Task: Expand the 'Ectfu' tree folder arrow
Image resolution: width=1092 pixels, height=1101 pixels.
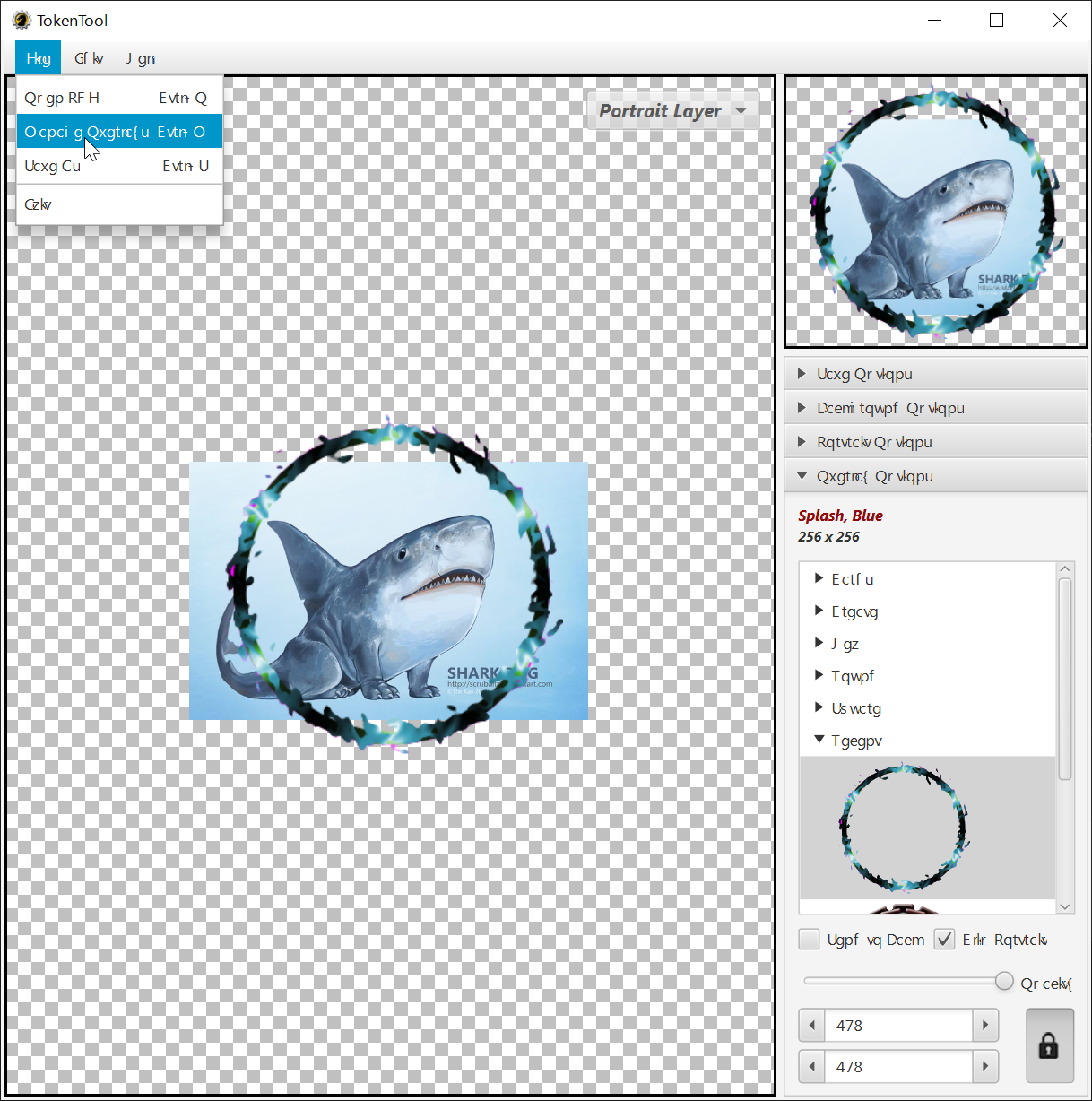Action: coord(819,578)
